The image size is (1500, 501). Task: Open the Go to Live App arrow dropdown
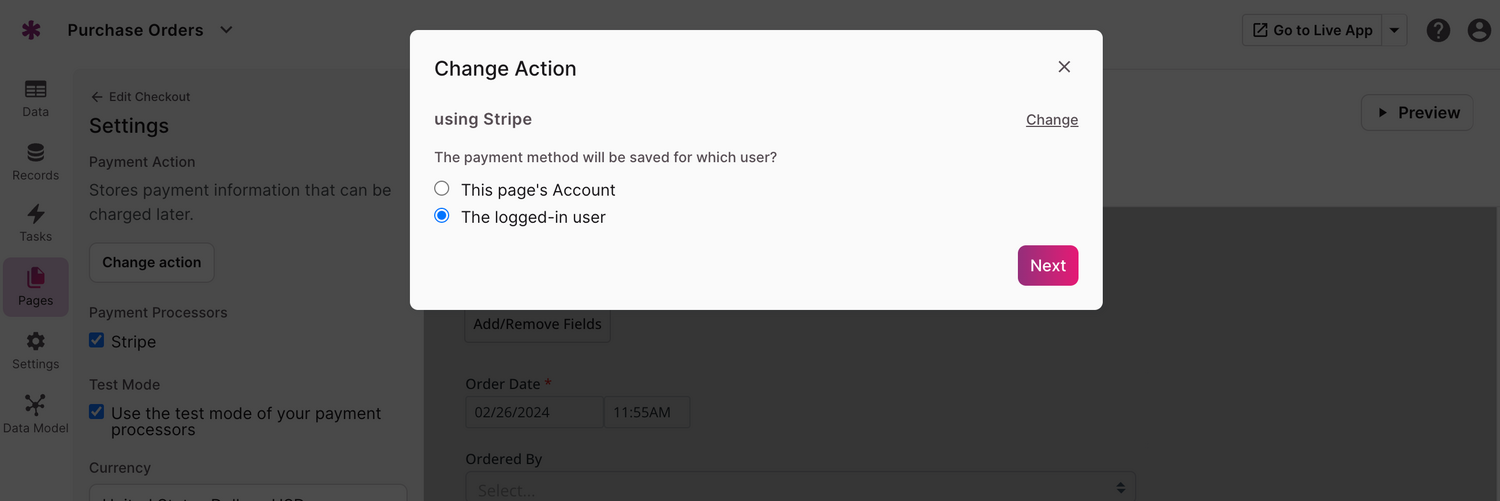1394,30
